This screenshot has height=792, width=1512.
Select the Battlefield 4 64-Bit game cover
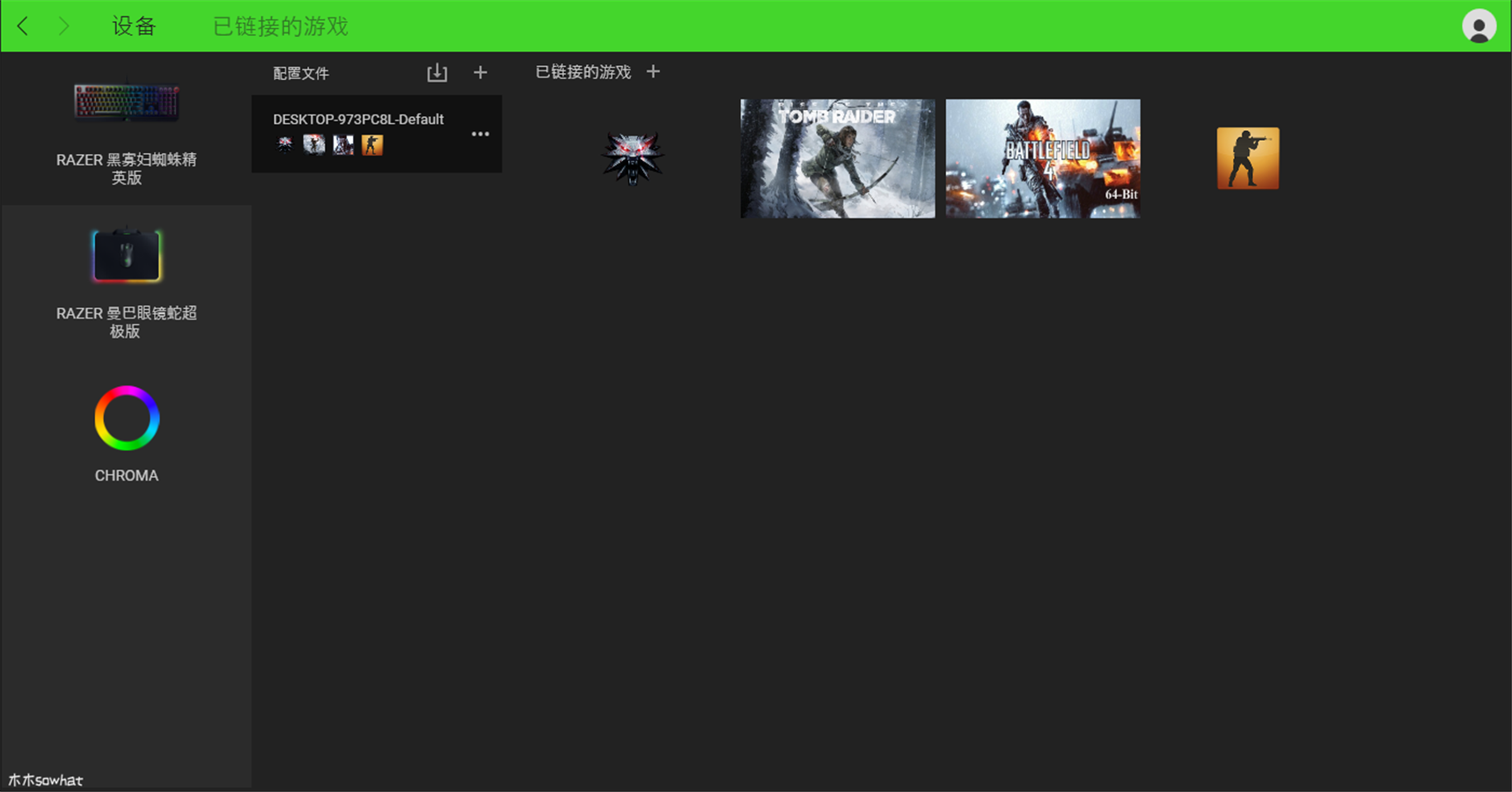pyautogui.click(x=1043, y=158)
